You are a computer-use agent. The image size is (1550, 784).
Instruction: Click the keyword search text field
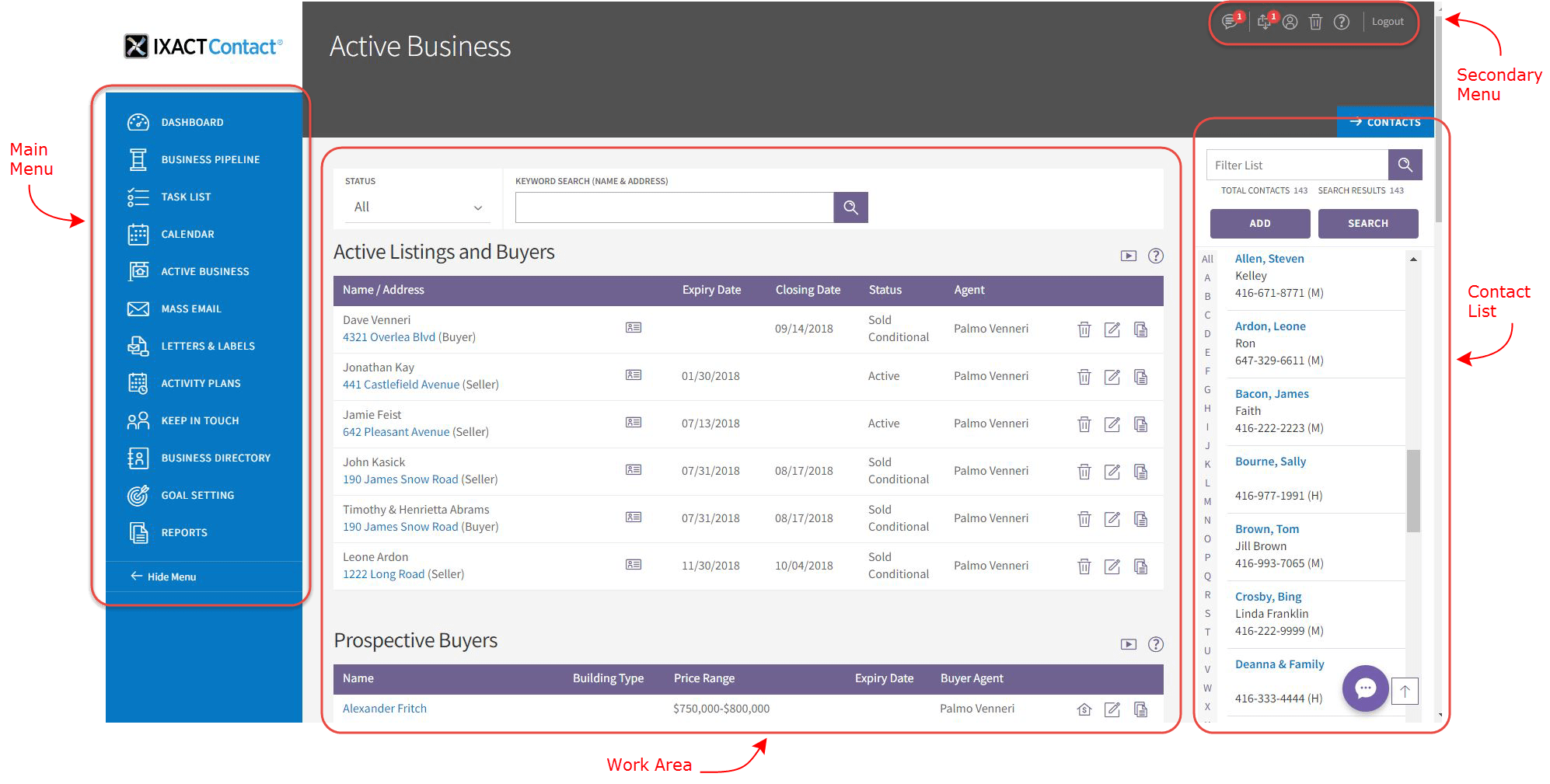(x=675, y=207)
